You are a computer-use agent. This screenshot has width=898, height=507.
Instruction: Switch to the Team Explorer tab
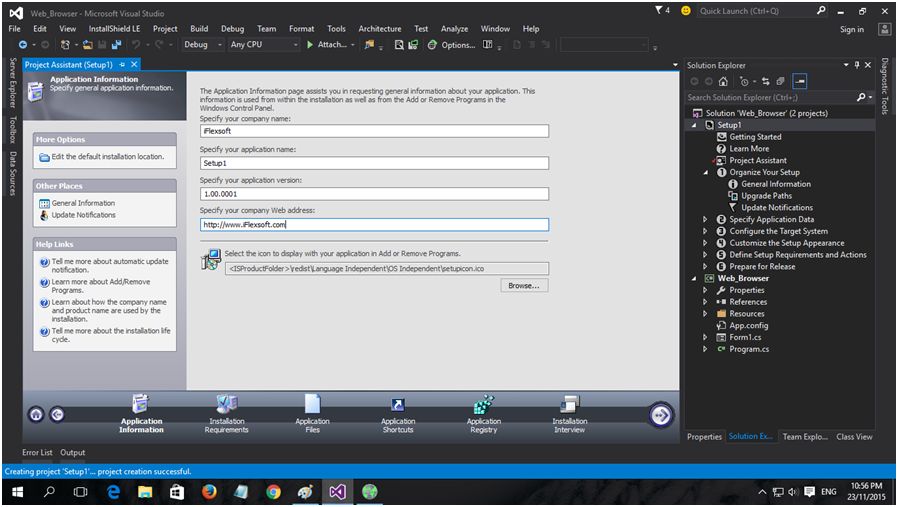pos(804,437)
